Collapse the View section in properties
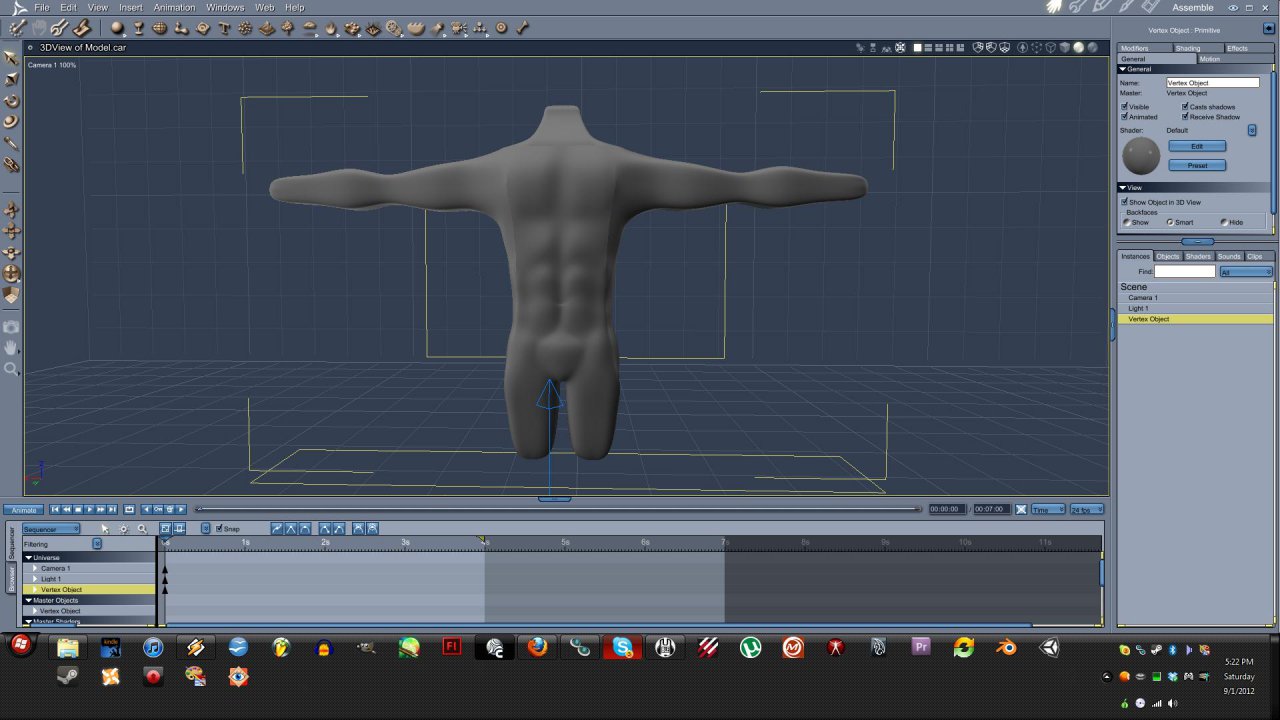The image size is (1280, 720). pos(1123,188)
